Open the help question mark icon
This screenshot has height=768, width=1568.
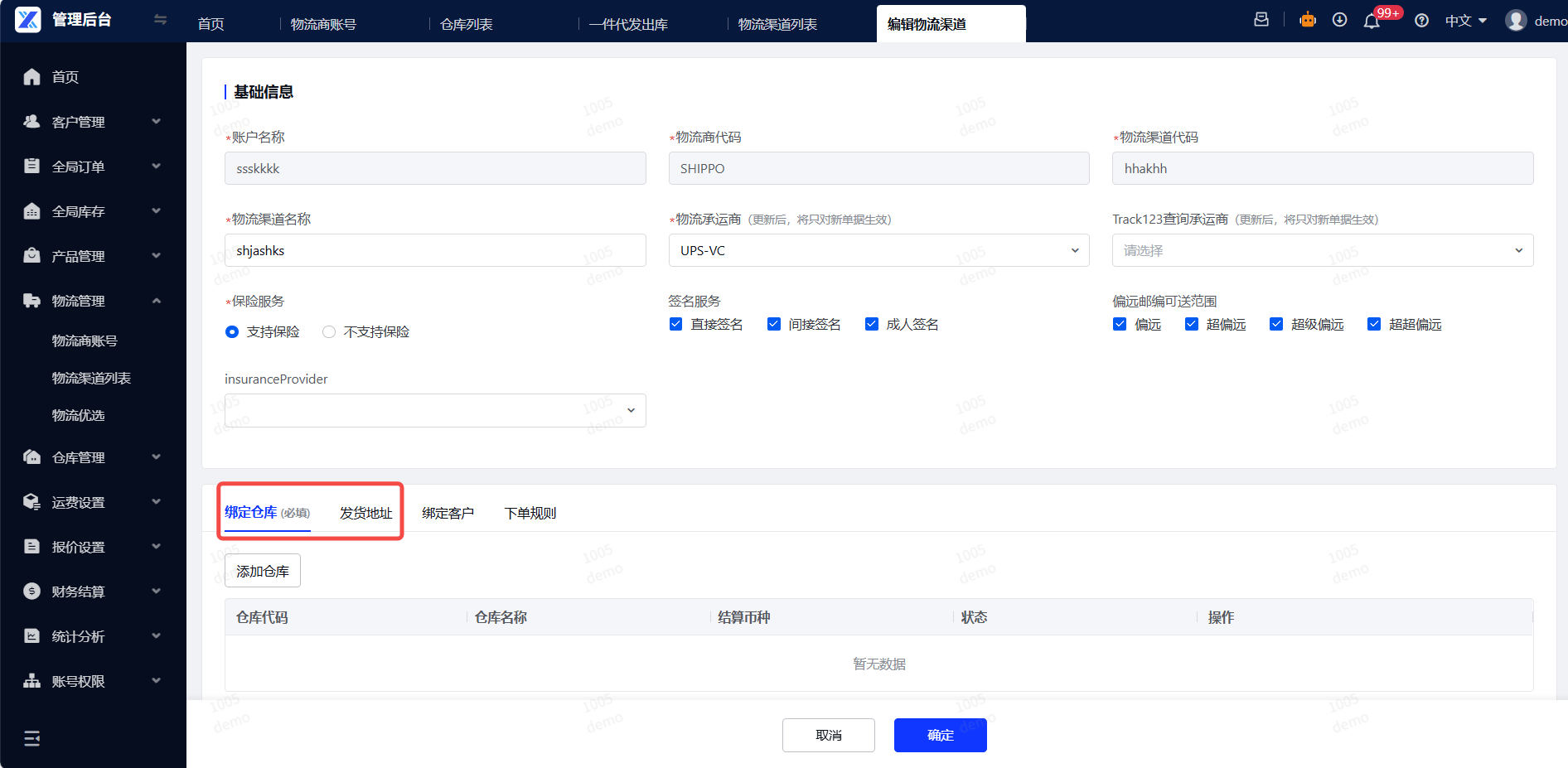coord(1421,21)
